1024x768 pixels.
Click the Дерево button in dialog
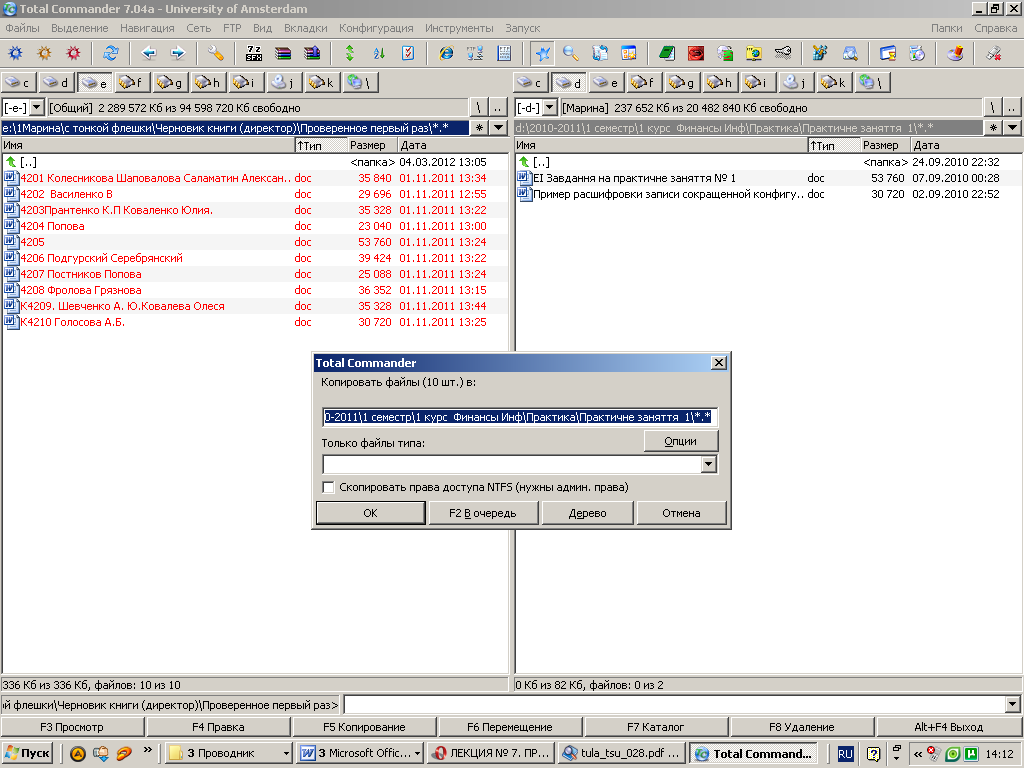[587, 513]
